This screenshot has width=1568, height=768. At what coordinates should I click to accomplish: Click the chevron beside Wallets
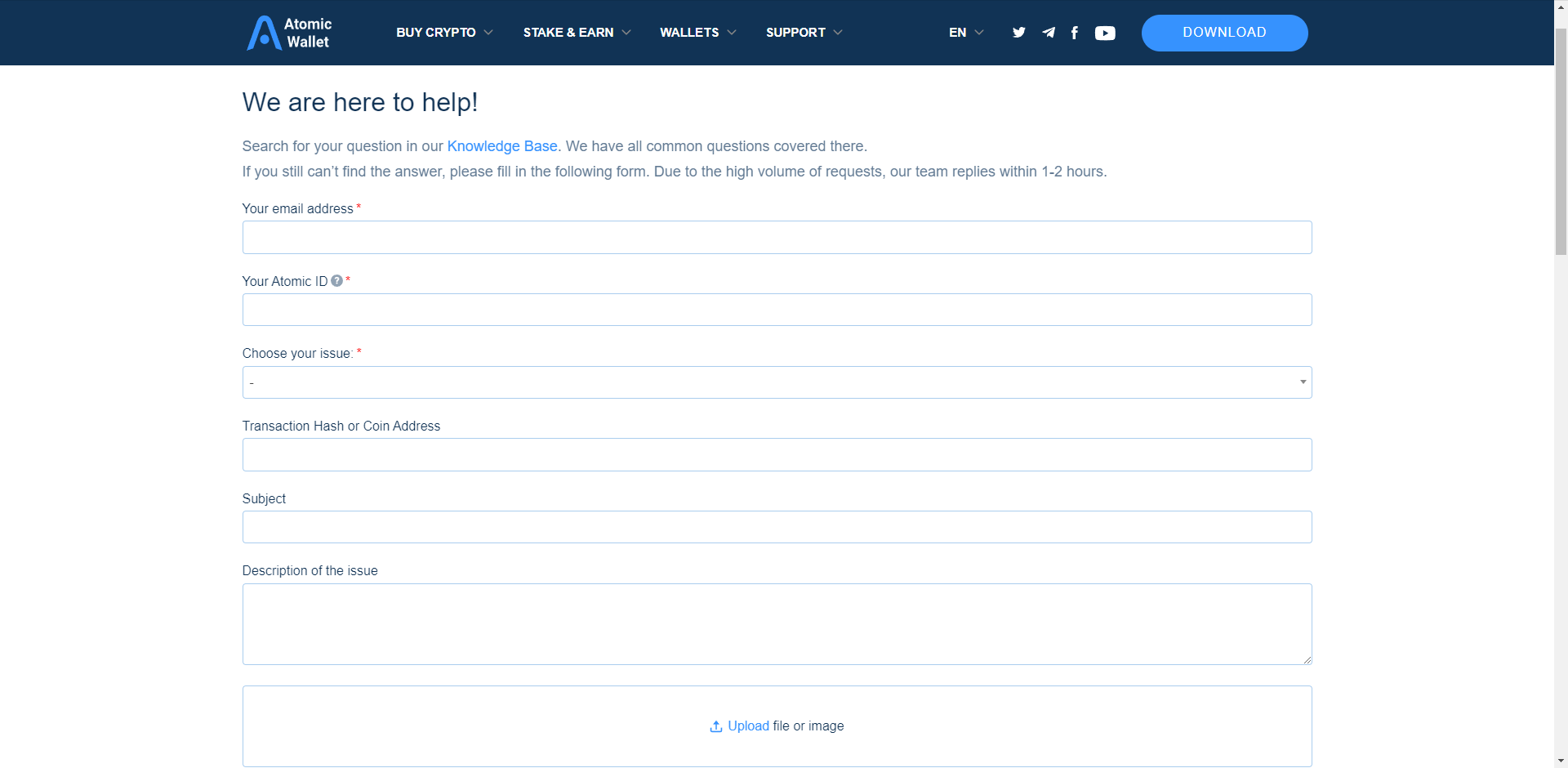click(x=732, y=33)
